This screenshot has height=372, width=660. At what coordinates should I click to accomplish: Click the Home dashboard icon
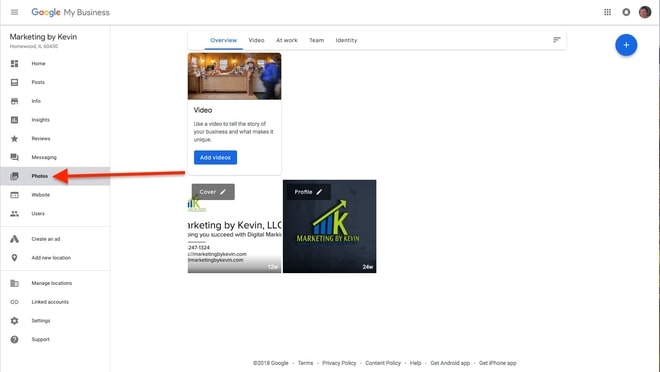pos(14,64)
